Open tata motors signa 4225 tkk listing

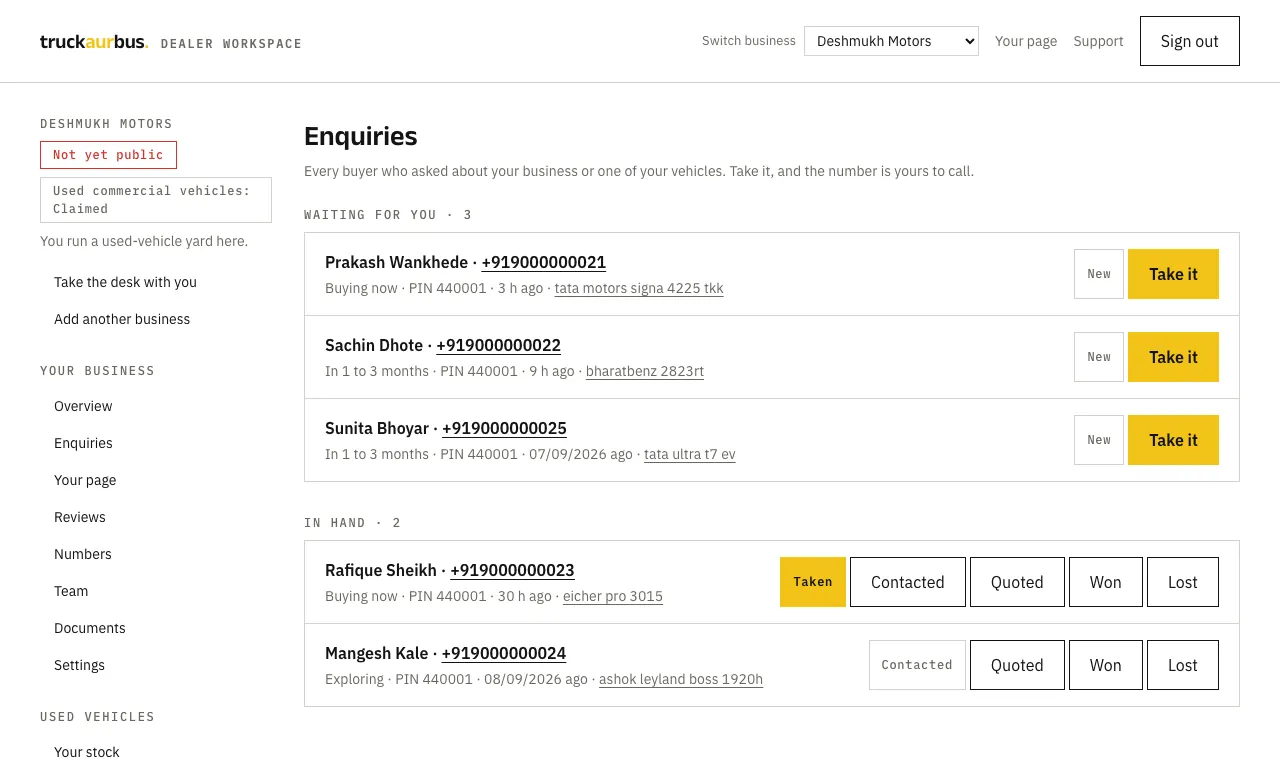pyautogui.click(x=639, y=288)
